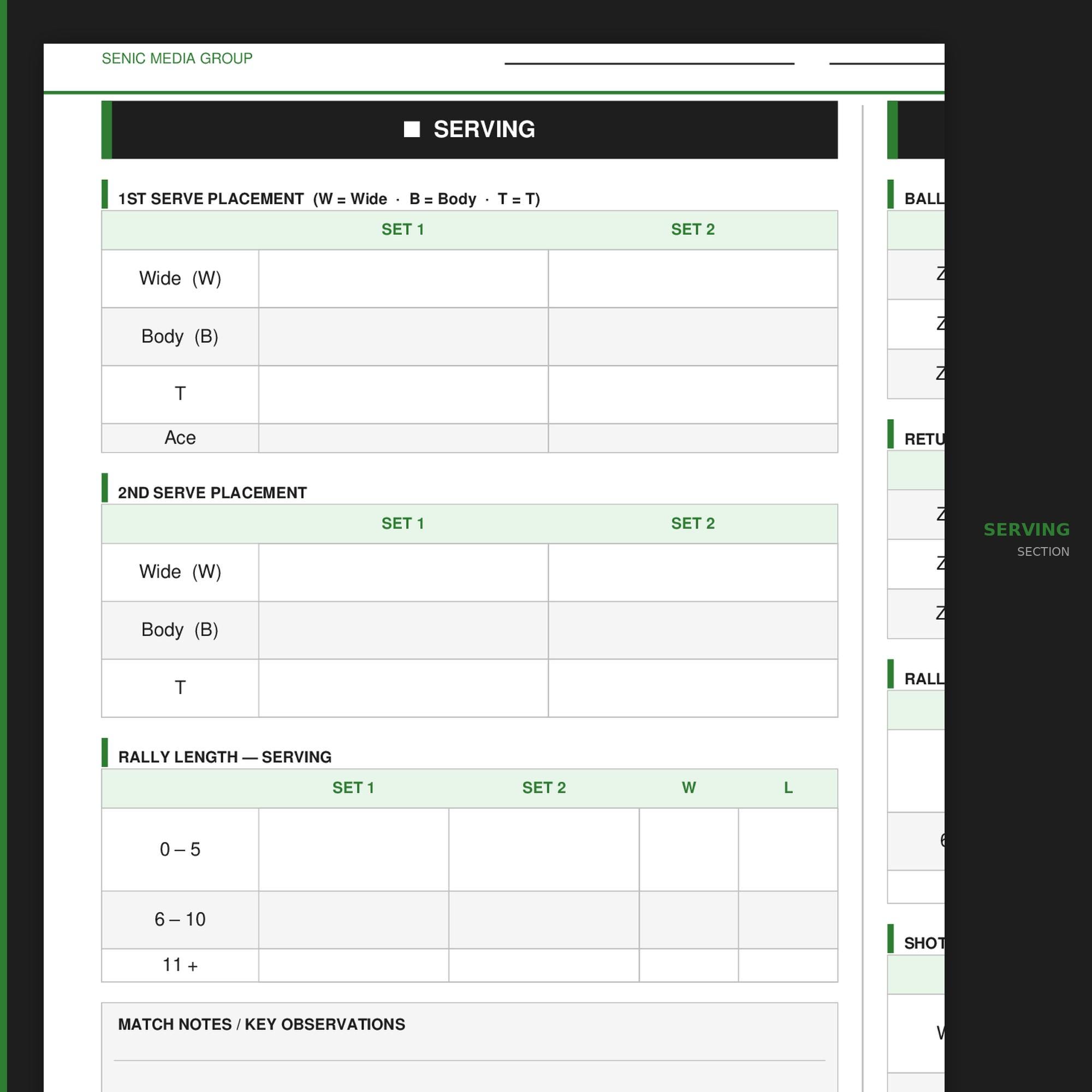
Task: Select Body (B) row label in 1st serve table
Action: coord(180,336)
